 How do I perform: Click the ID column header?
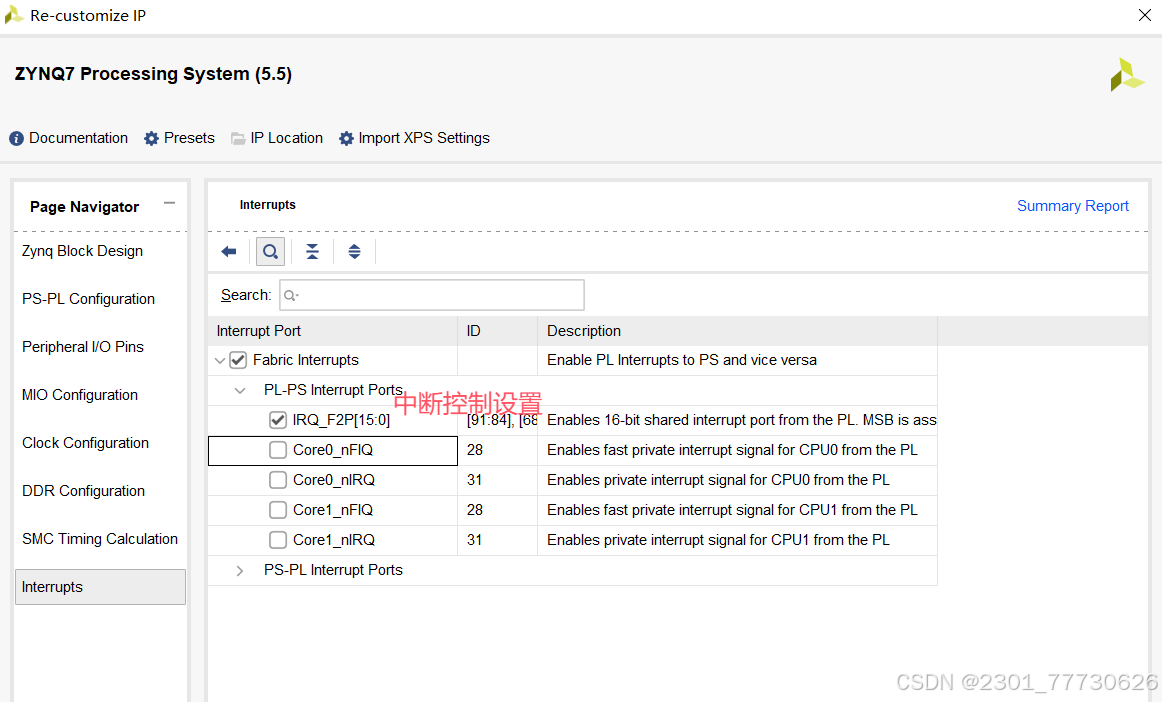pos(497,331)
